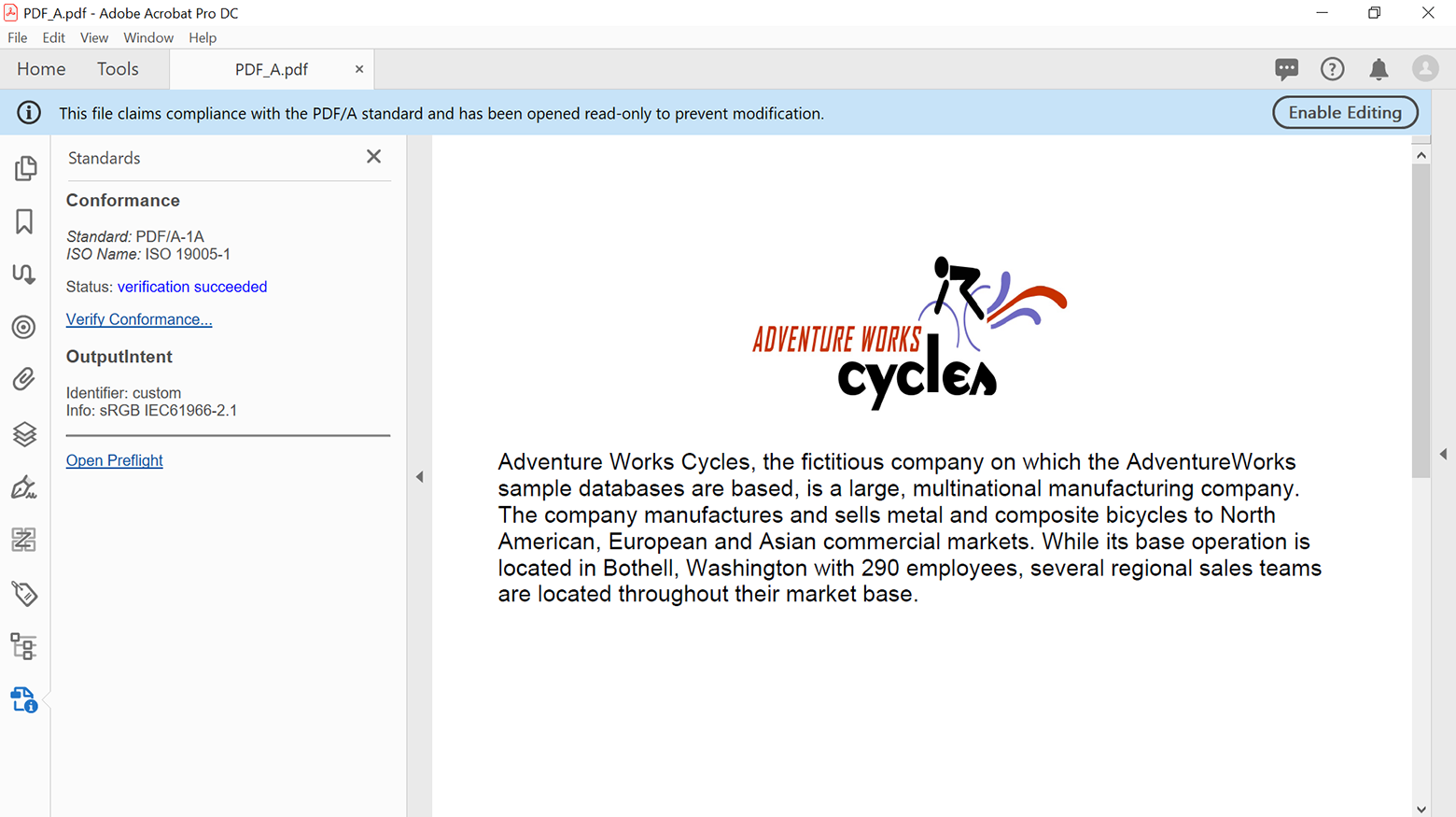Screen dimensions: 1456x817
Task: Click the Open Preflight link
Action: [114, 460]
